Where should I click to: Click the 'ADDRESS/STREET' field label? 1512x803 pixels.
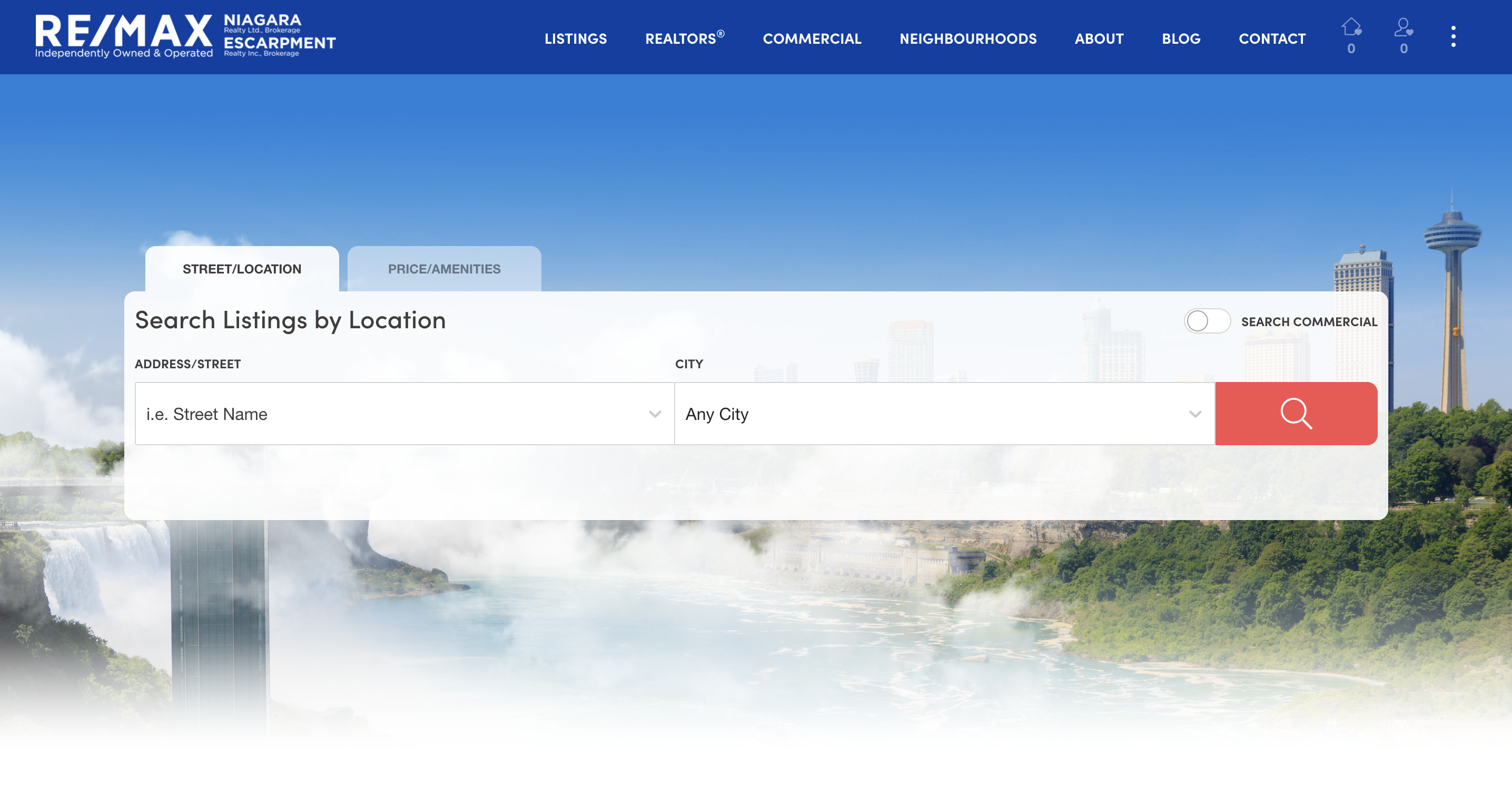coord(188,364)
